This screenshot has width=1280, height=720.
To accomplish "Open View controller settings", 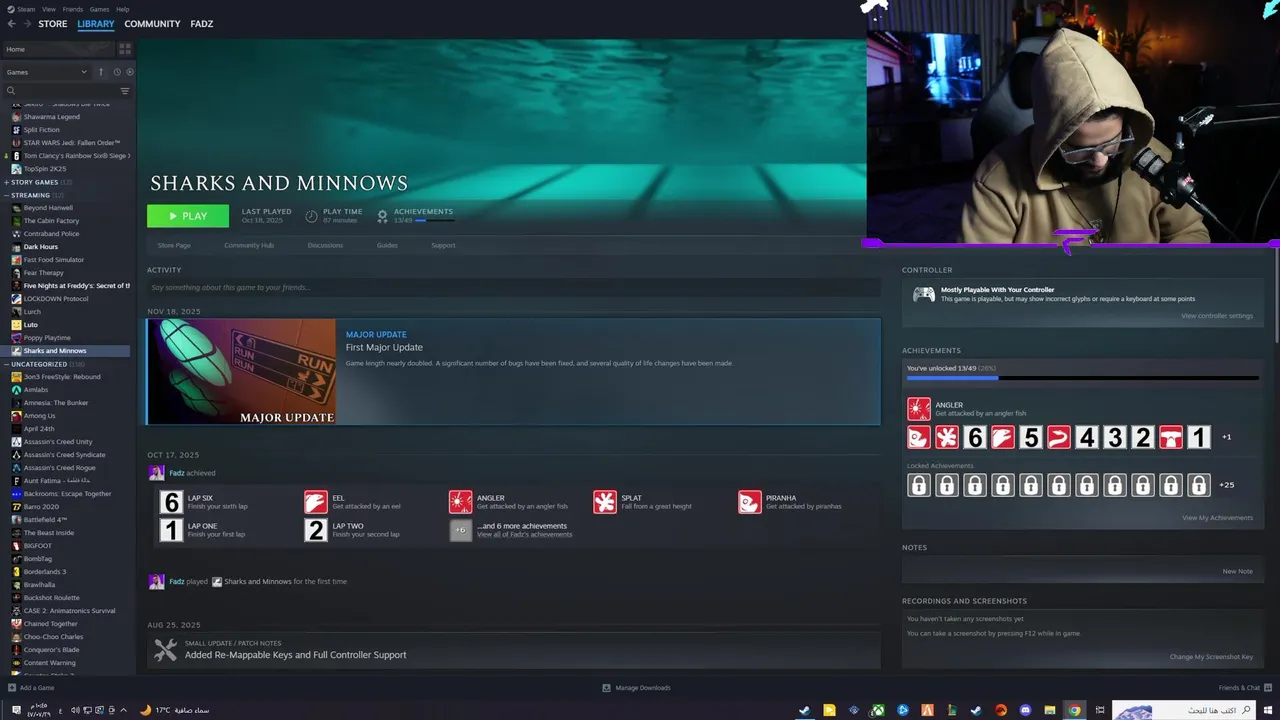I will tap(1216, 316).
